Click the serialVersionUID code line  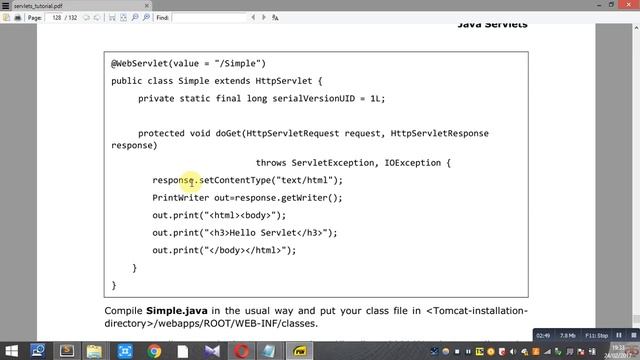[261, 98]
